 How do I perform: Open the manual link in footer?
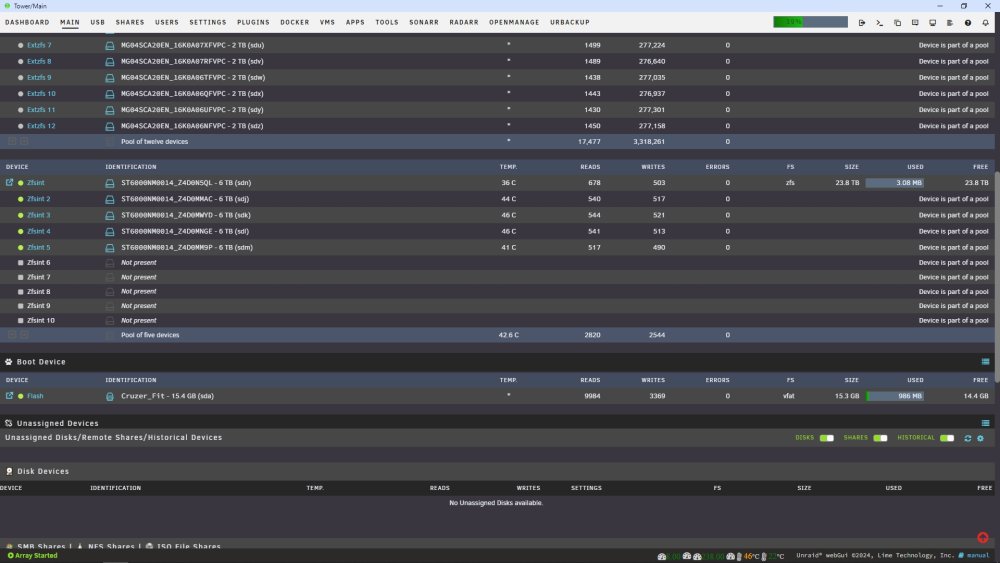click(x=977, y=555)
